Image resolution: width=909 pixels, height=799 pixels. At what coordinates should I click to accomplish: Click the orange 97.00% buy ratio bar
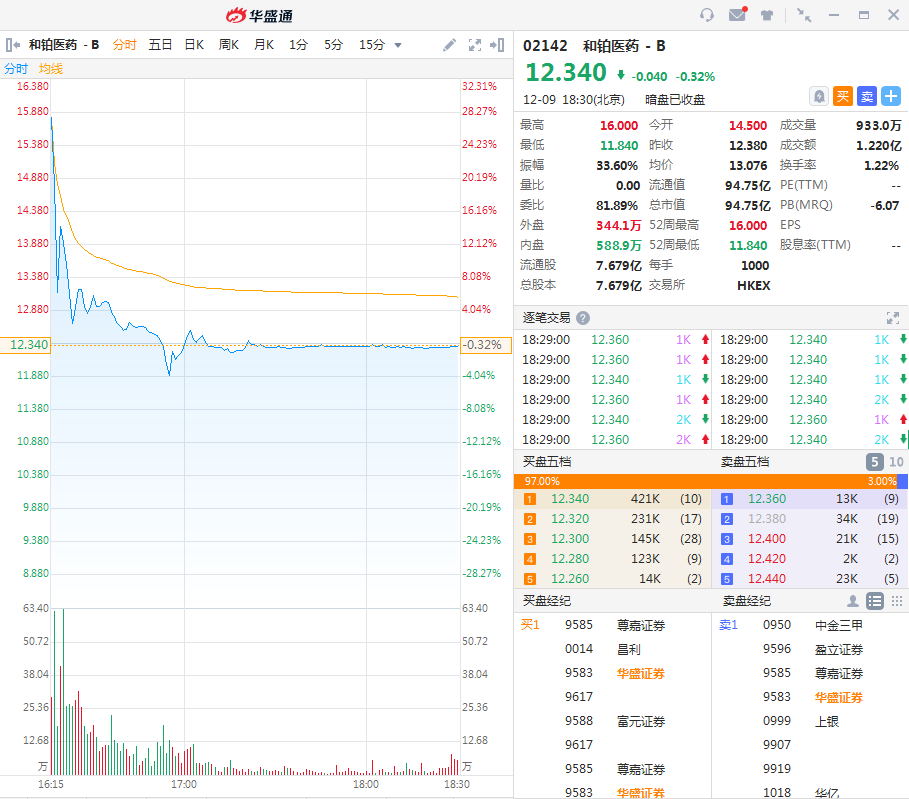point(705,481)
